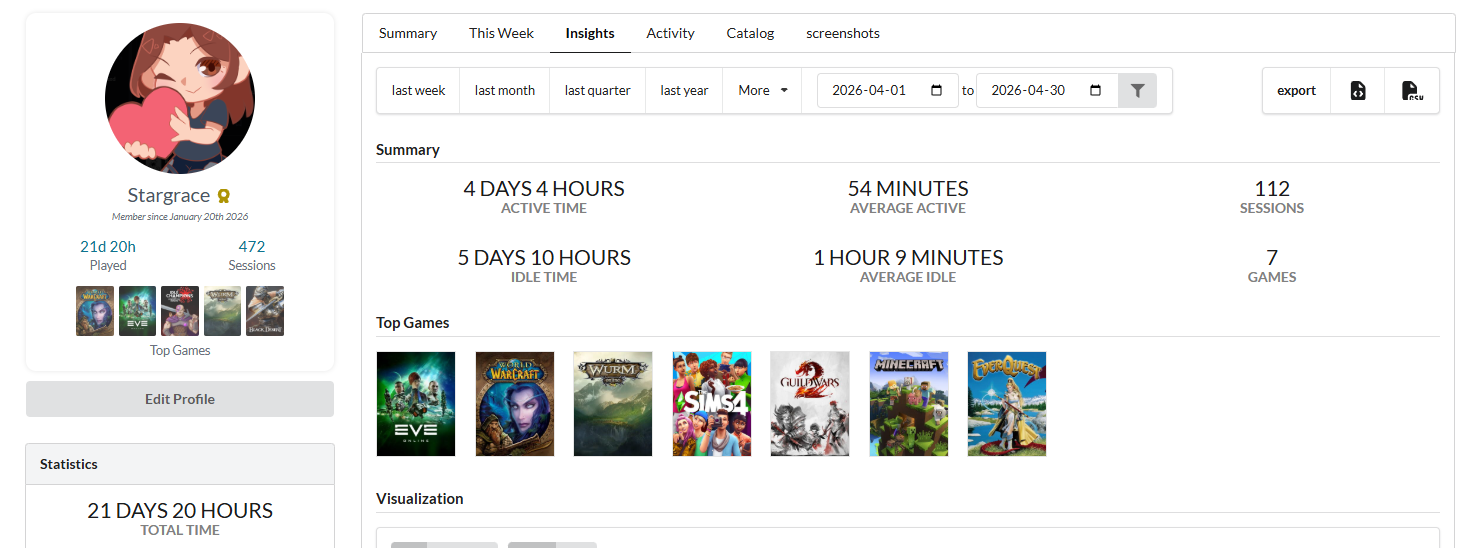Click the '112' sessions count
Image resolution: width=1467 pixels, height=548 pixels.
pyautogui.click(x=1272, y=188)
